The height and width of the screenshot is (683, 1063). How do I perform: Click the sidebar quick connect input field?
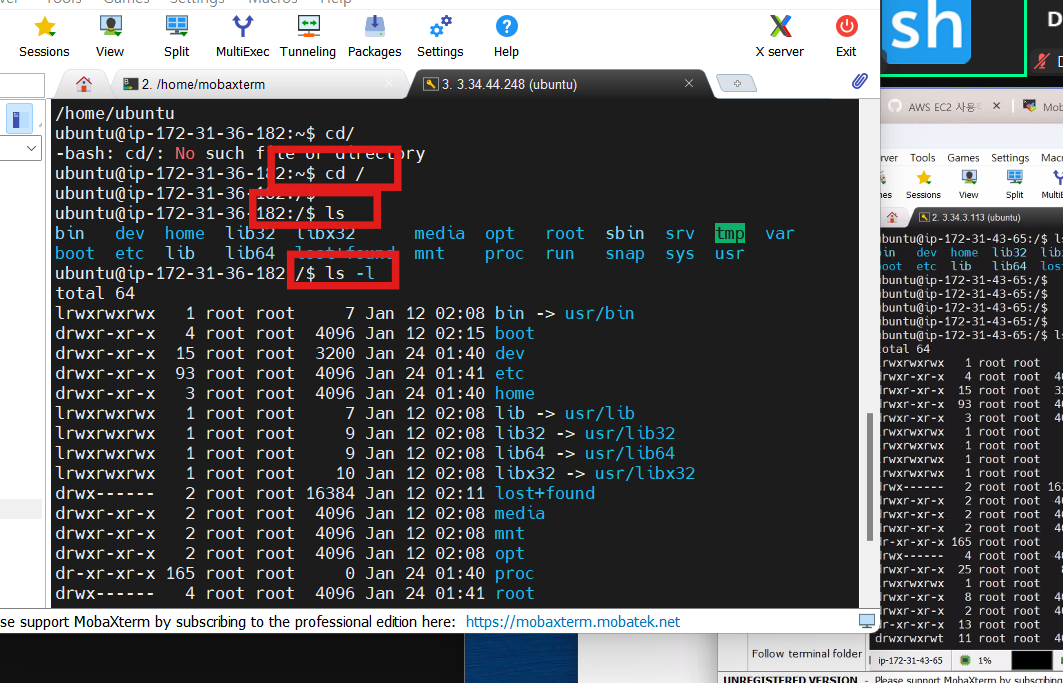click(22, 86)
